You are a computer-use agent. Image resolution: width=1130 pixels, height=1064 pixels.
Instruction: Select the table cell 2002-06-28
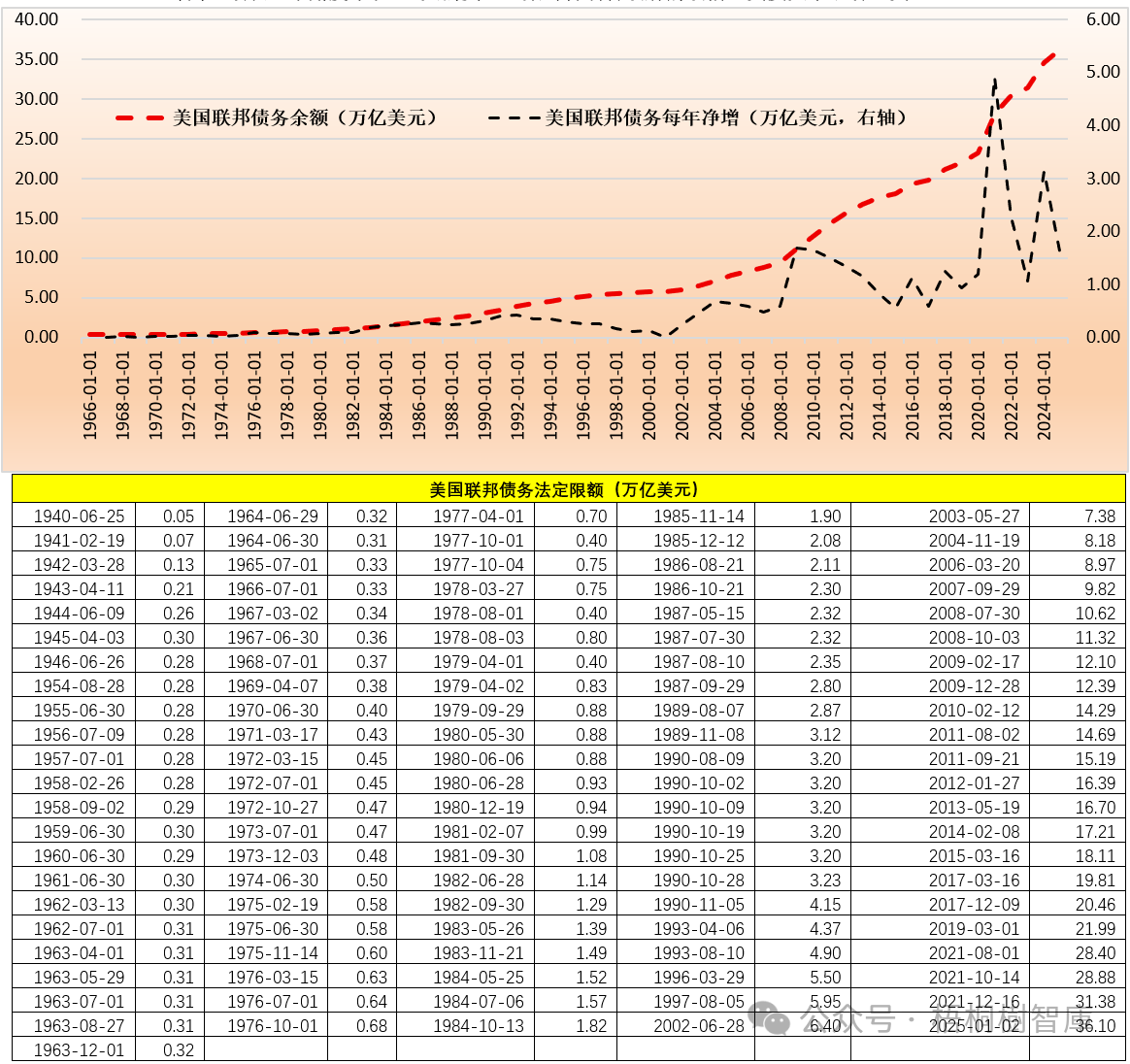click(x=698, y=1026)
